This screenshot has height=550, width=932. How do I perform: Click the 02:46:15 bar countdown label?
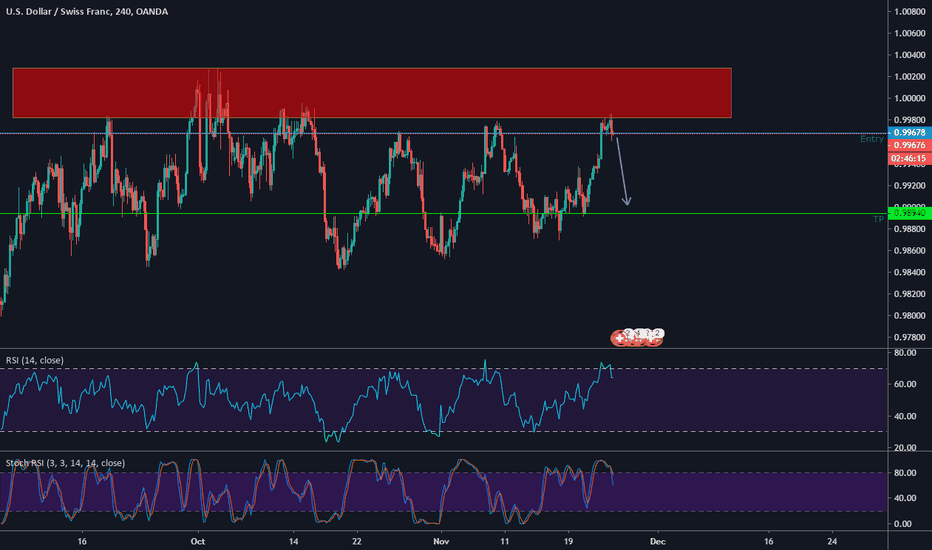(909, 159)
